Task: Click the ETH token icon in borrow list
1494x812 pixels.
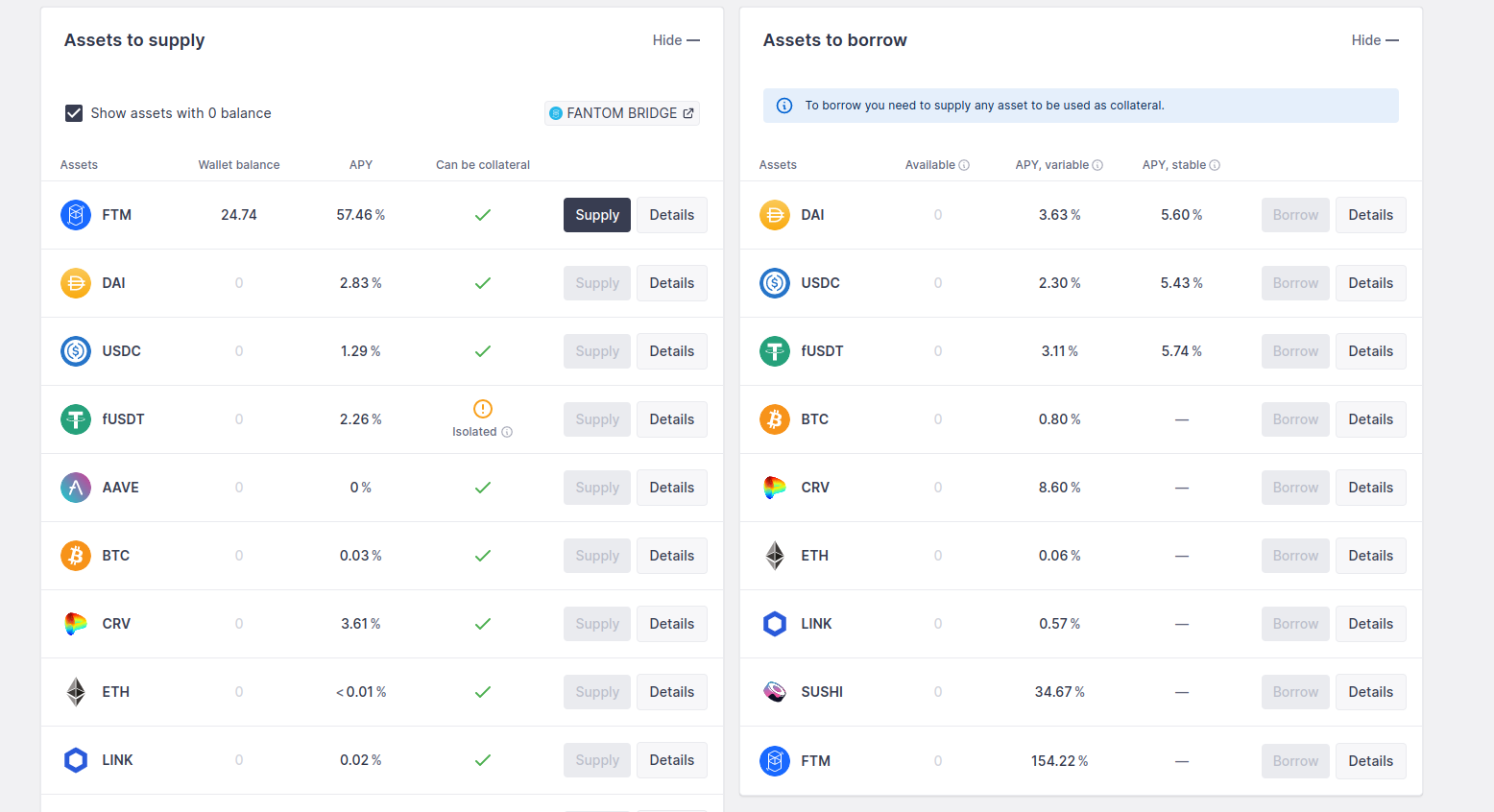Action: (x=775, y=556)
